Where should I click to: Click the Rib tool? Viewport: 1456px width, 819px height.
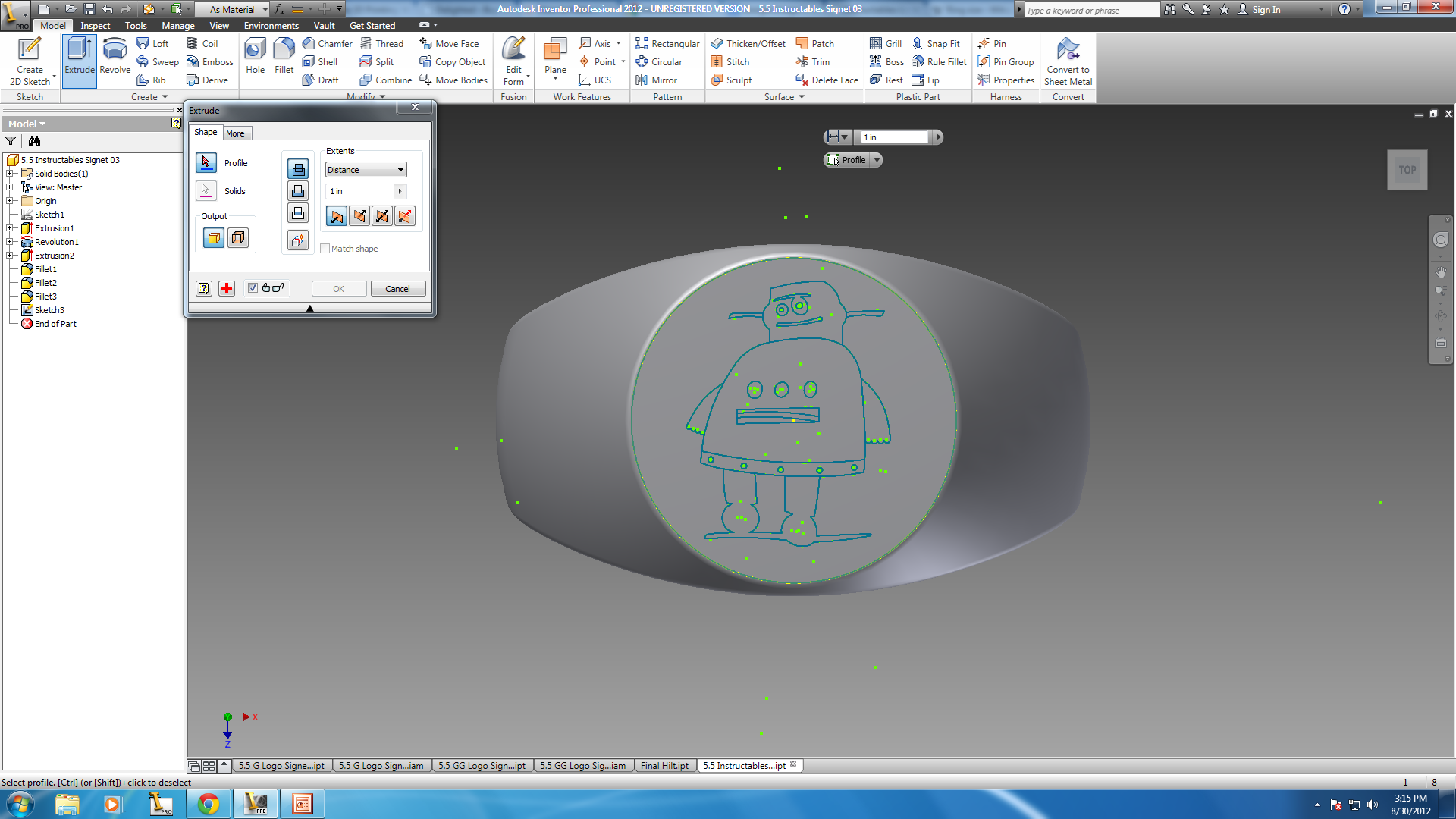pos(151,80)
